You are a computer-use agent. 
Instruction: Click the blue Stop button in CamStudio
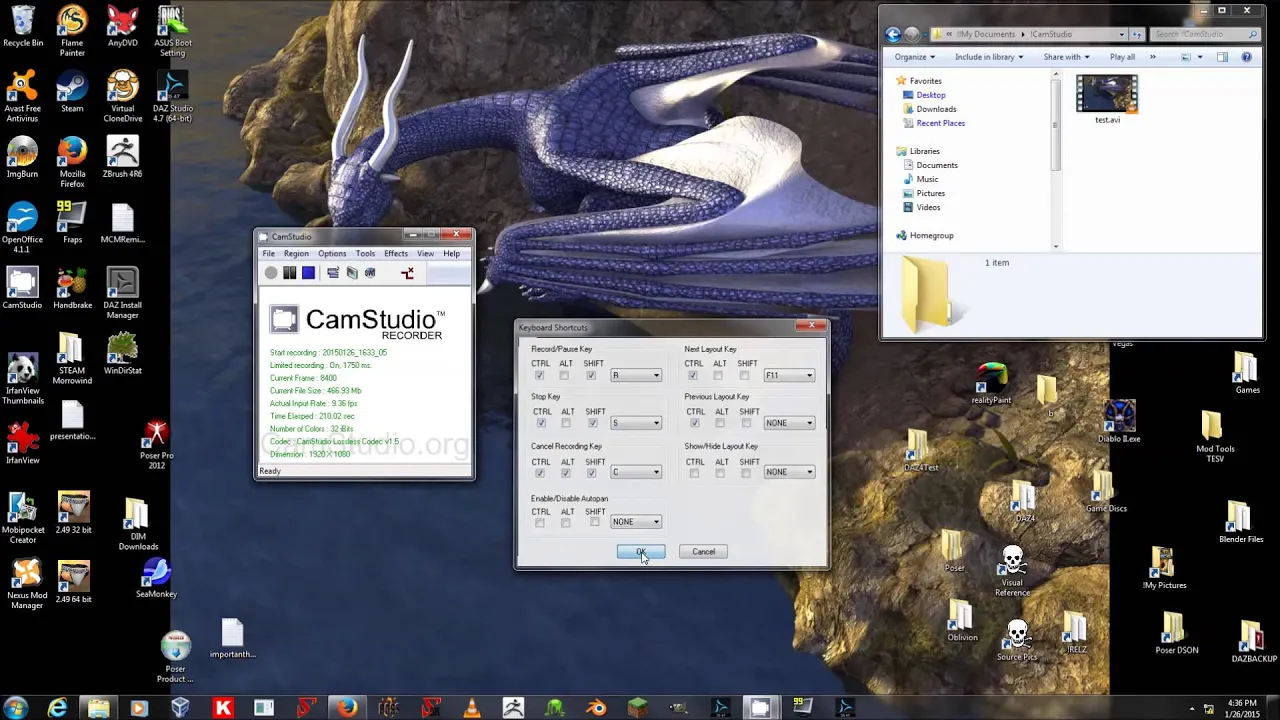(308, 273)
